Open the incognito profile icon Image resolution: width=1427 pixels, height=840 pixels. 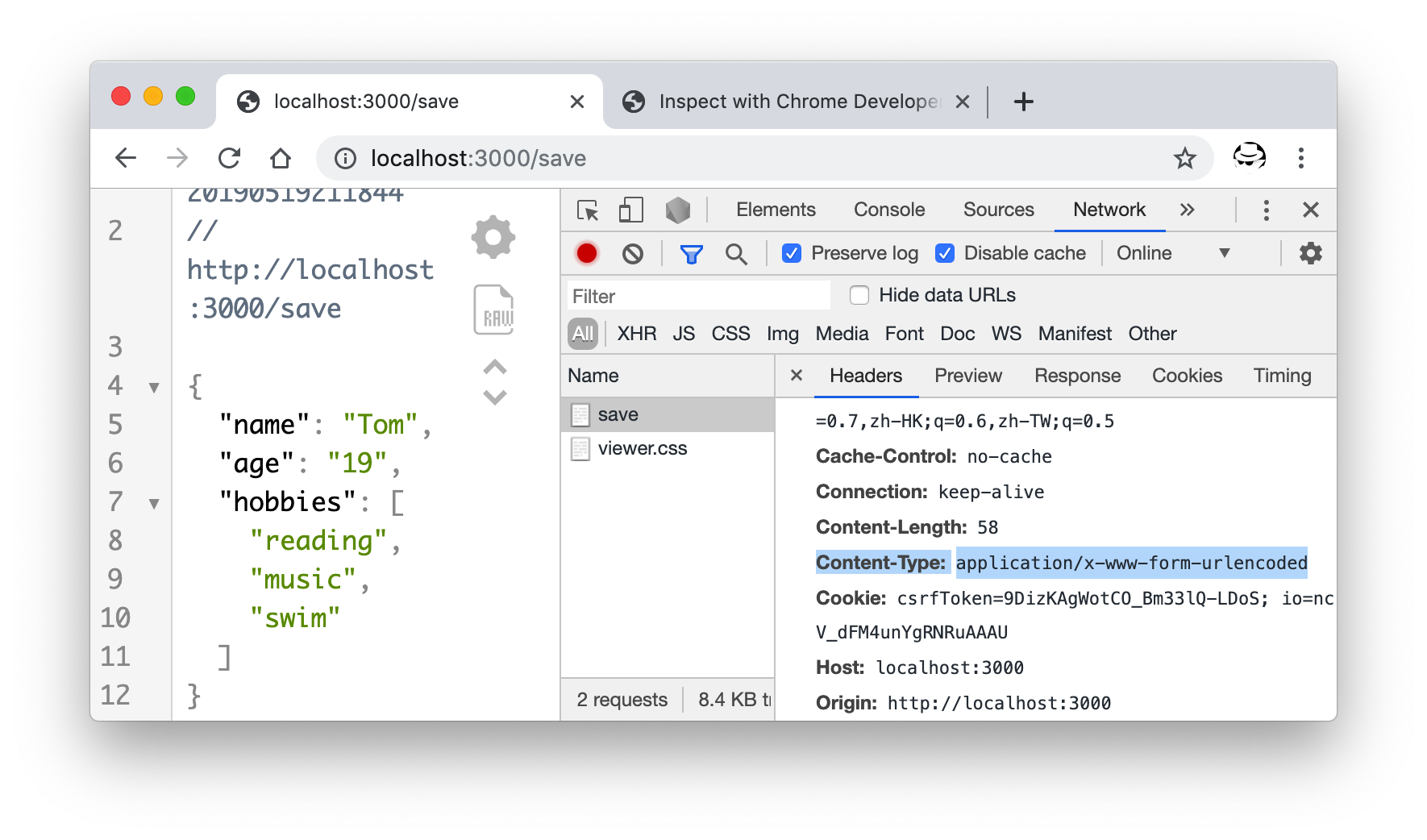tap(1250, 156)
